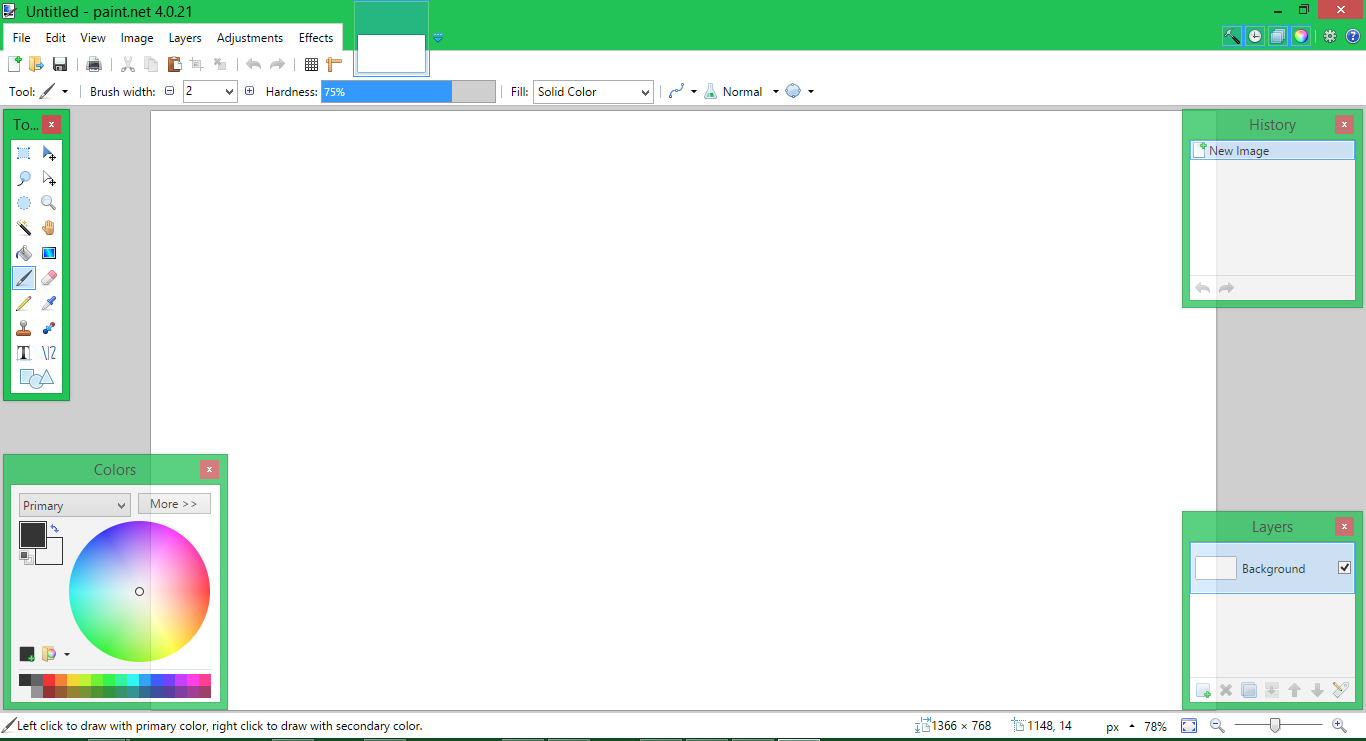1366x741 pixels.
Task: Choose the Gradient tool
Action: [49, 253]
